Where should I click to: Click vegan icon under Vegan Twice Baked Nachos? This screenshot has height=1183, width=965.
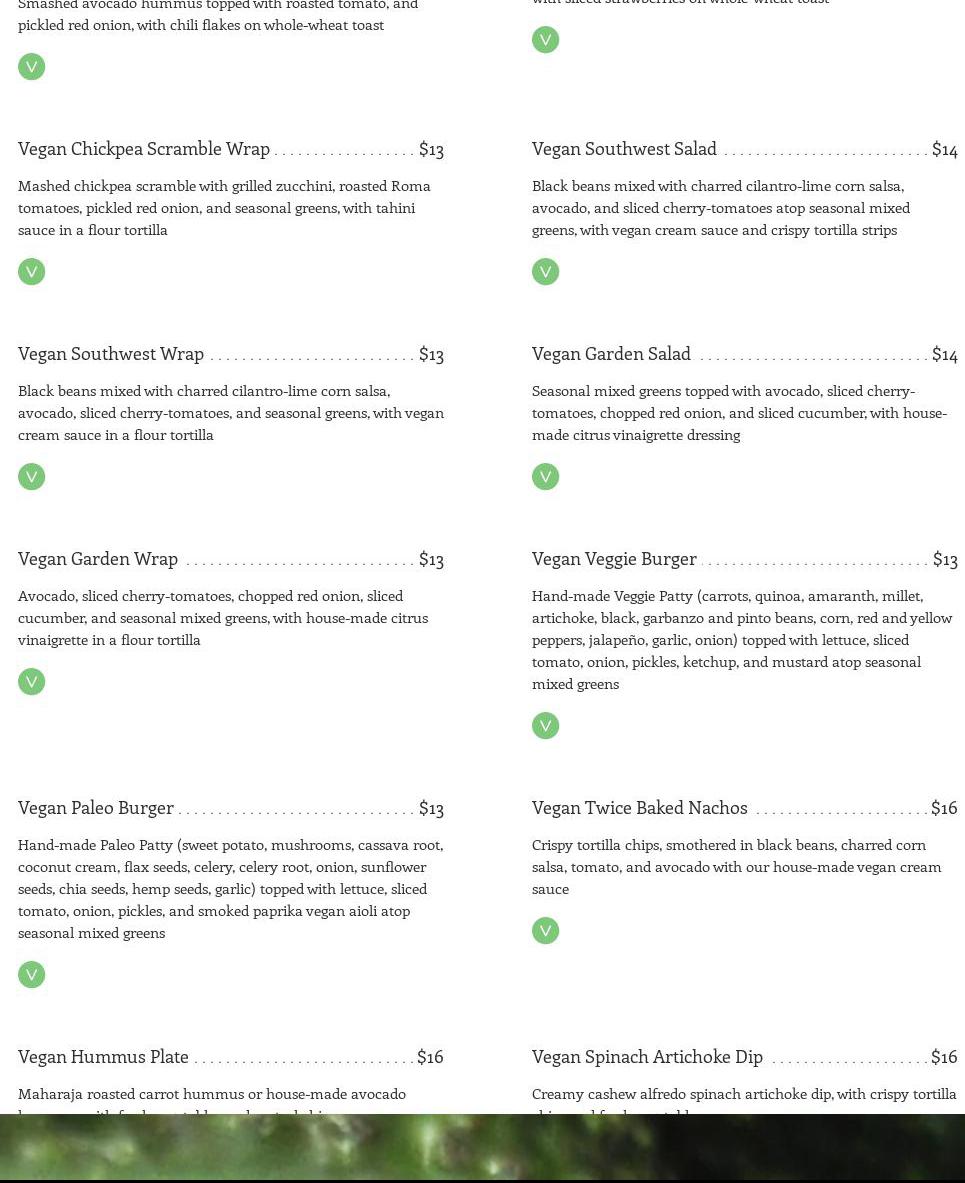click(x=545, y=931)
